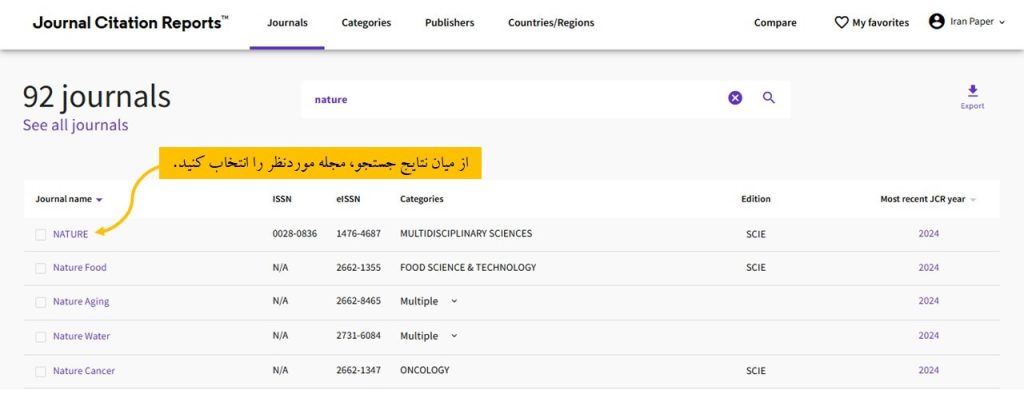Open the Compare page
1024x394 pixels.
(775, 23)
